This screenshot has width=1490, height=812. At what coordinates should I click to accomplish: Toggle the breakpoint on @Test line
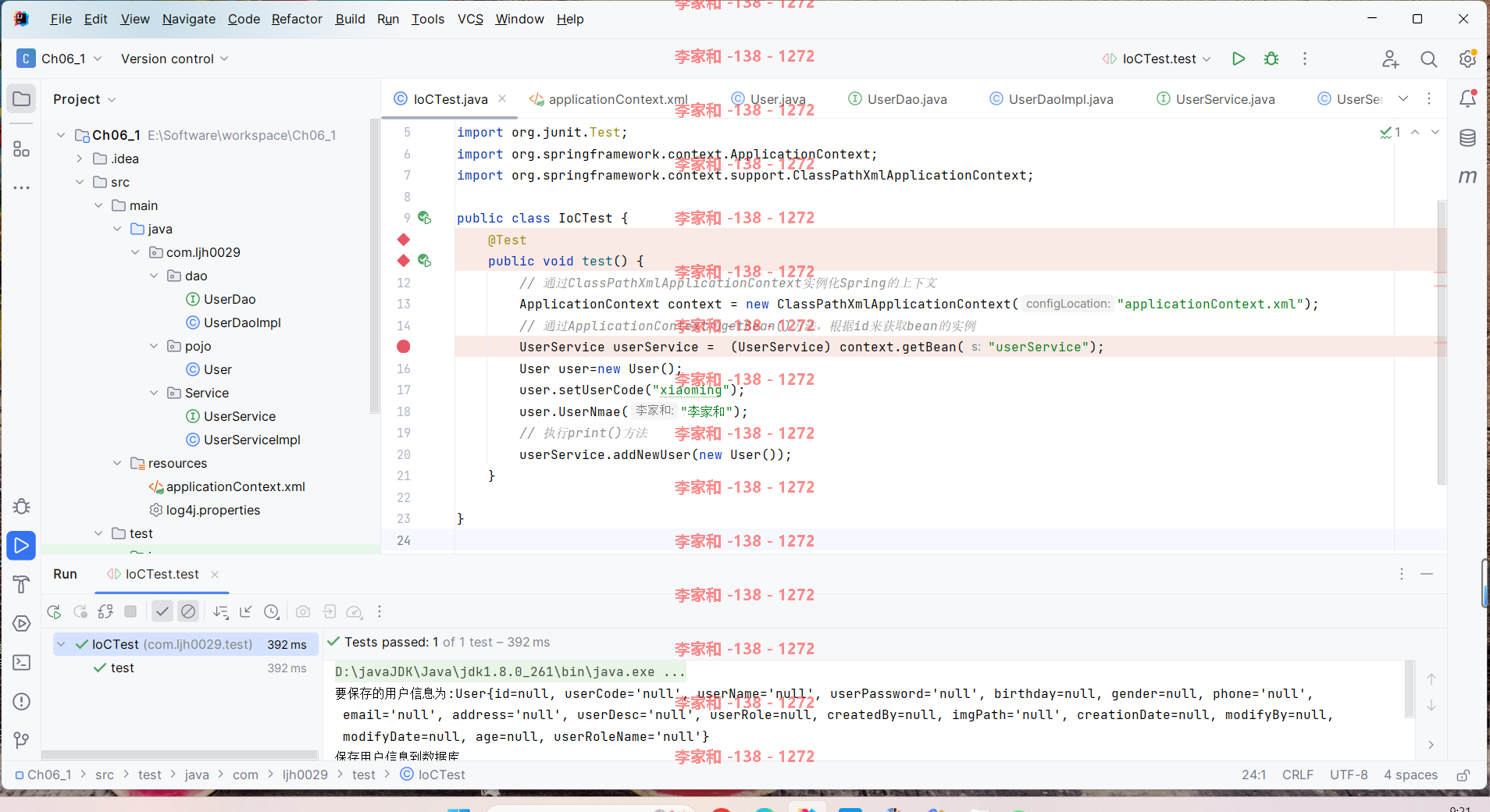(x=404, y=239)
